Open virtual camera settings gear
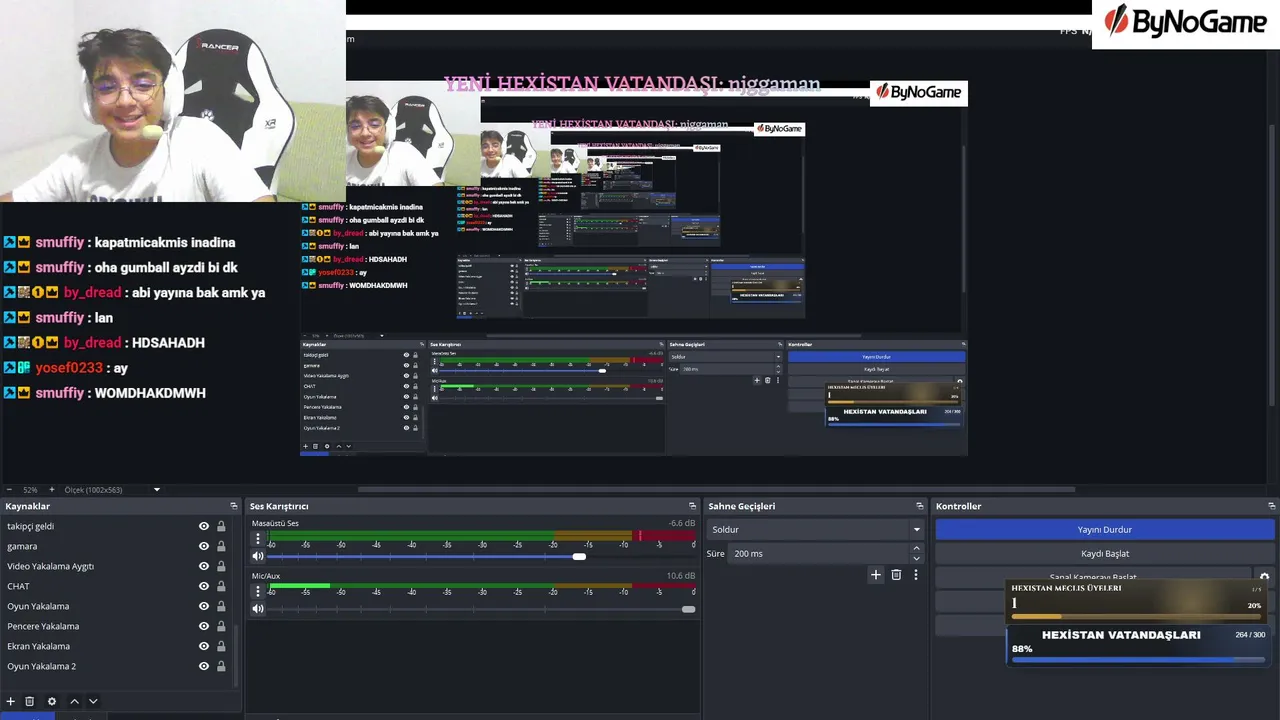The height and width of the screenshot is (720, 1280). coord(1264,577)
